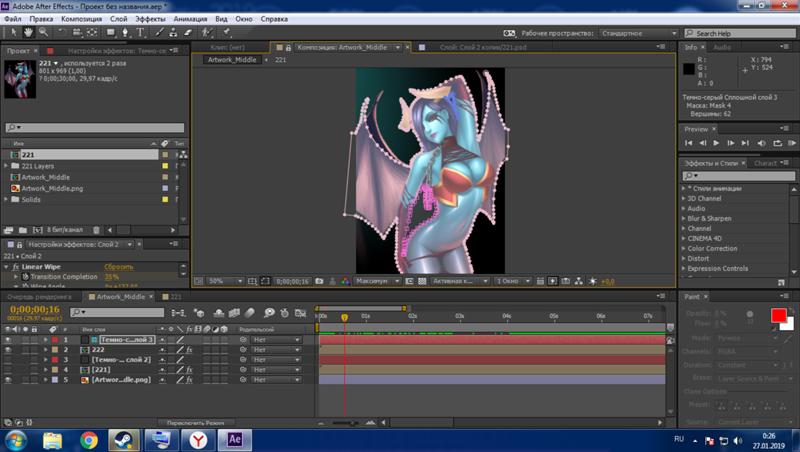
Task: Select the Clone Stamp tool
Action: point(173,32)
